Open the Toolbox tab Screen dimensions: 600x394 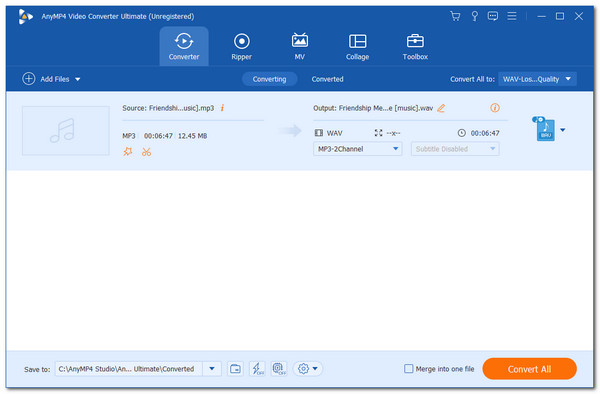pyautogui.click(x=415, y=46)
